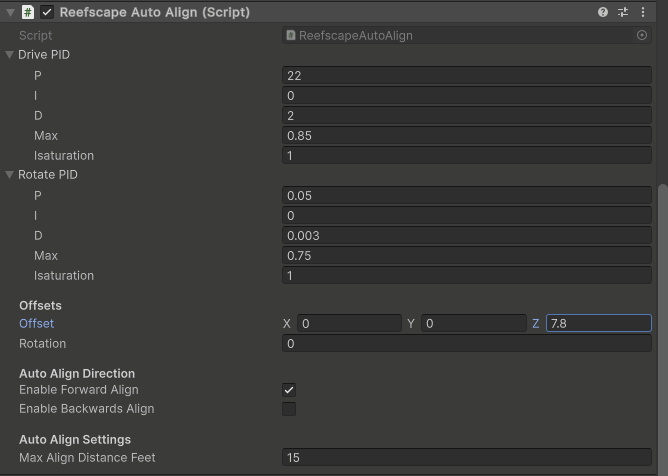Click the Offset Z field 7.8
Screen dimensions: 668x476
coord(599,323)
